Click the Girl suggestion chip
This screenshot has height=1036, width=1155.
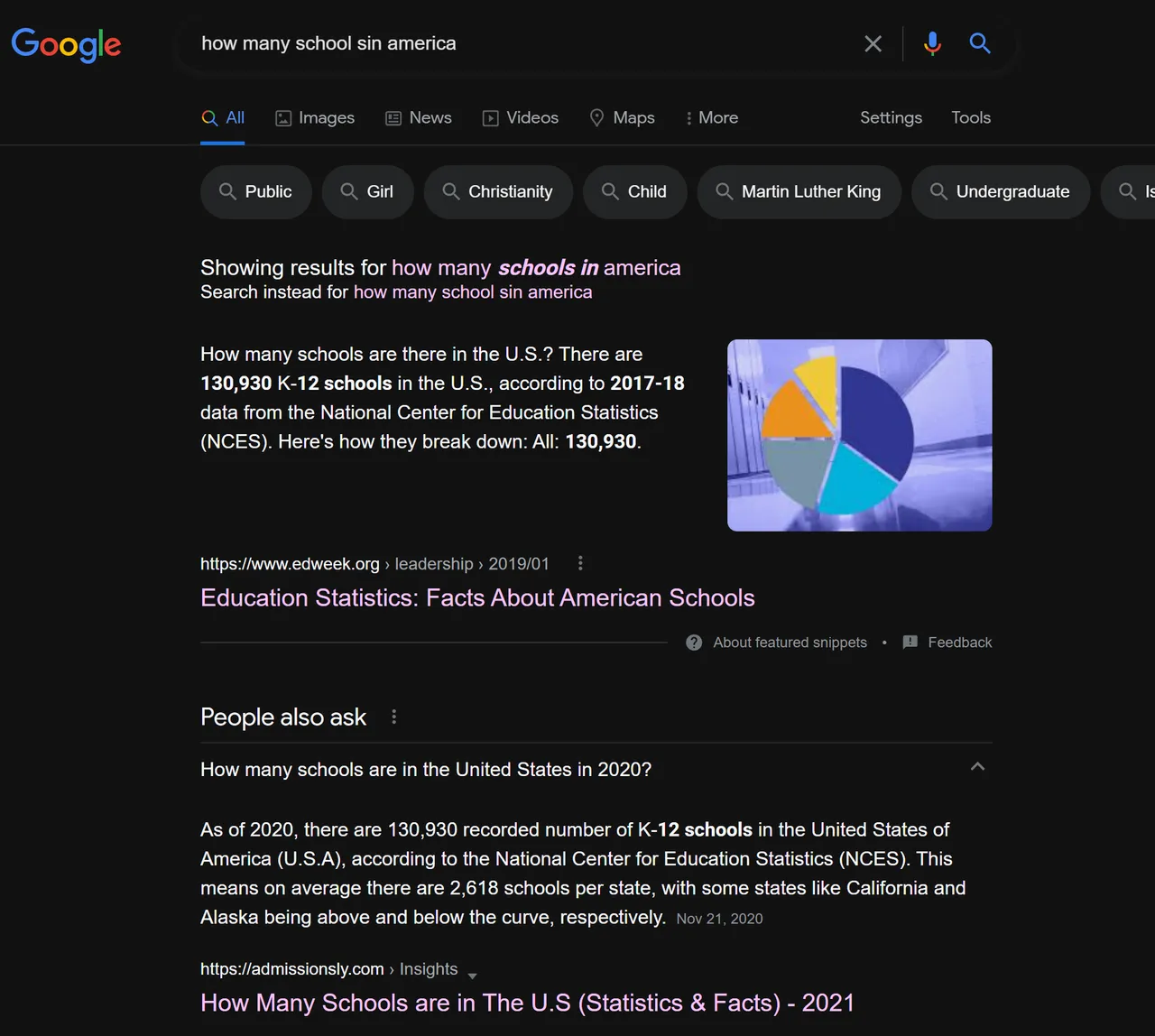[x=368, y=191]
